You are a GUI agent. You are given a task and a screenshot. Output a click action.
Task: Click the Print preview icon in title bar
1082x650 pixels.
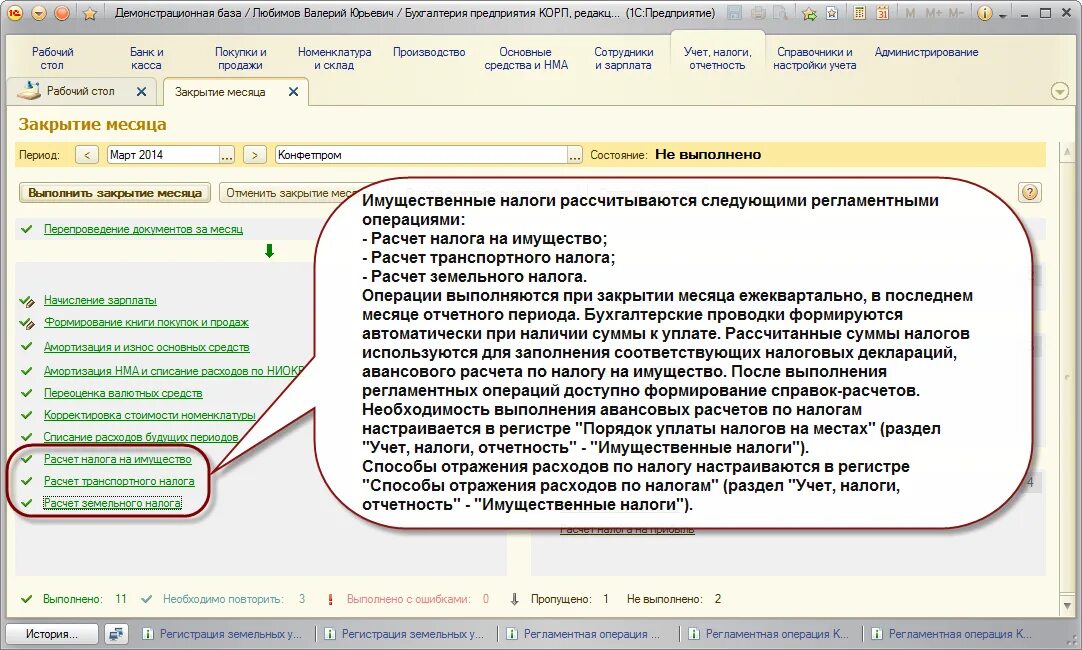780,13
